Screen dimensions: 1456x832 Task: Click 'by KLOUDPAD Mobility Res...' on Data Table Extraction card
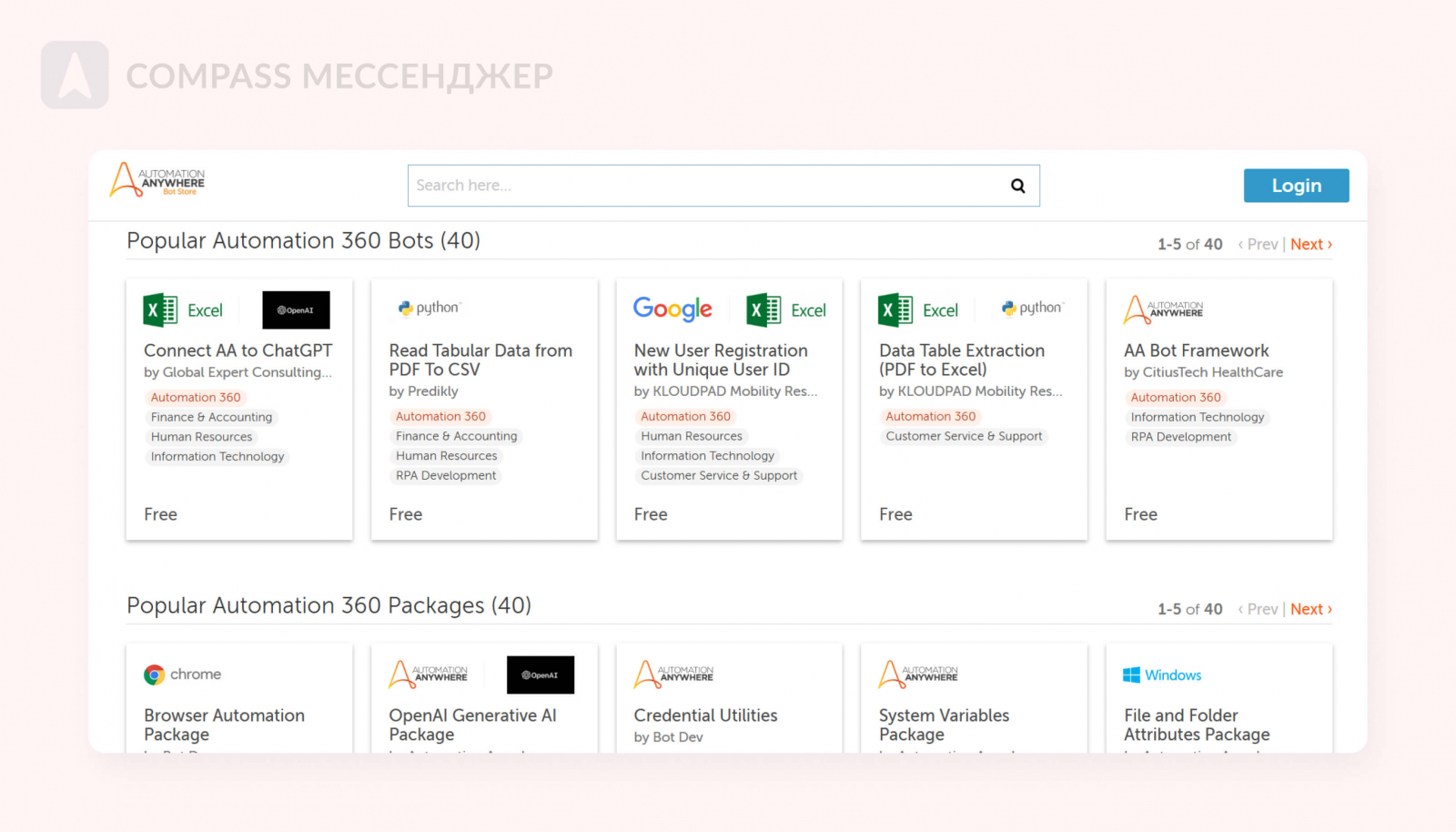pos(970,391)
